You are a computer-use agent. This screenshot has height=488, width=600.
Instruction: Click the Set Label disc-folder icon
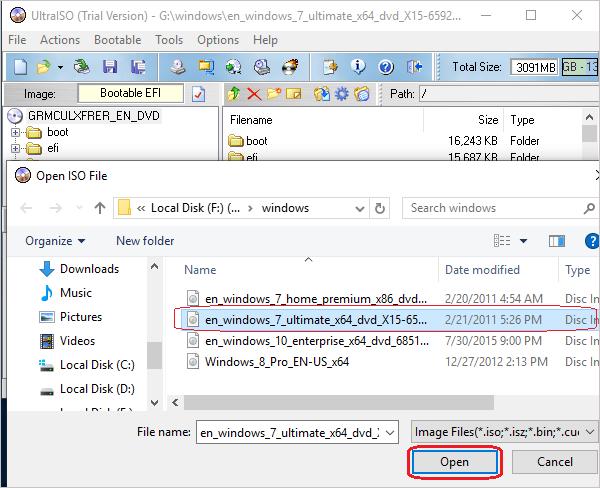pos(362,94)
